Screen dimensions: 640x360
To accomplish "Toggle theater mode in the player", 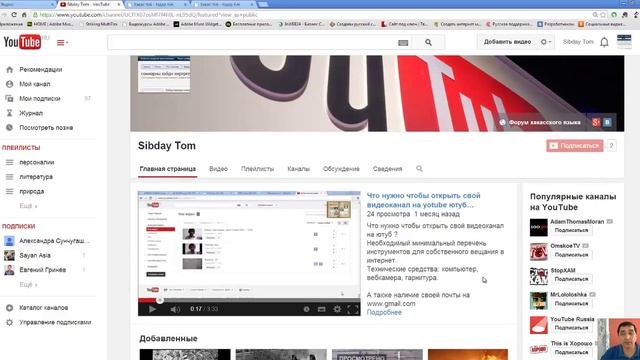I will click(x=322, y=309).
